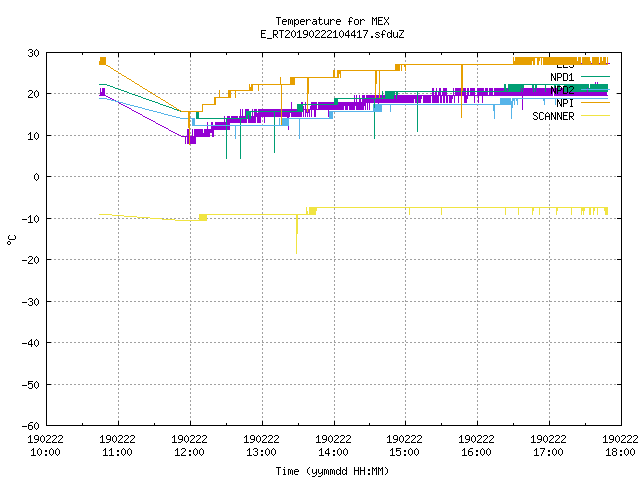Image resolution: width=640 pixels, height=480 pixels.
Task: Click the 10:00 x-axis tick label
Action: [45, 452]
